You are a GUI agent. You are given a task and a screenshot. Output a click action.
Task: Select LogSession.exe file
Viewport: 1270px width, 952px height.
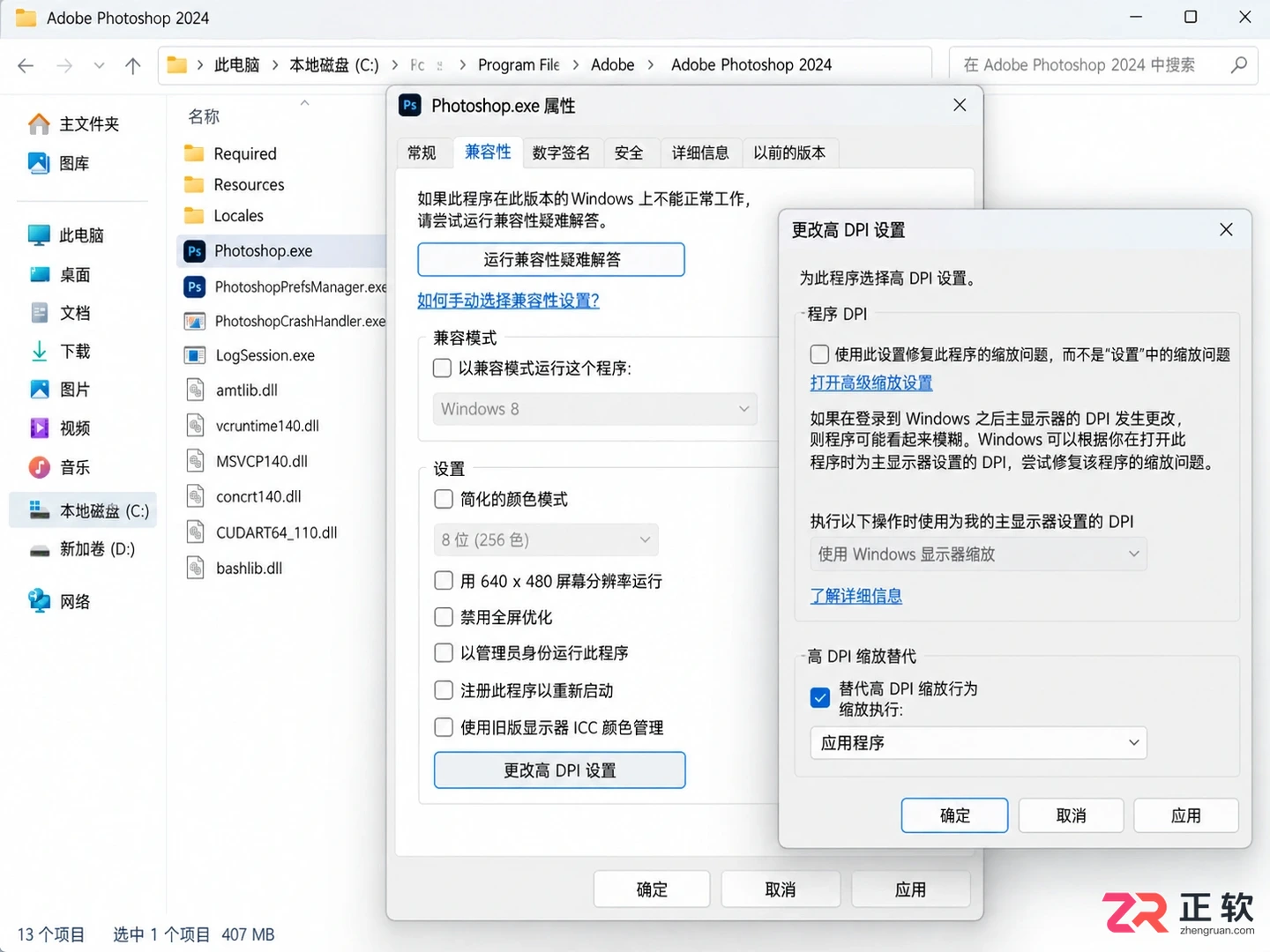pyautogui.click(x=250, y=355)
